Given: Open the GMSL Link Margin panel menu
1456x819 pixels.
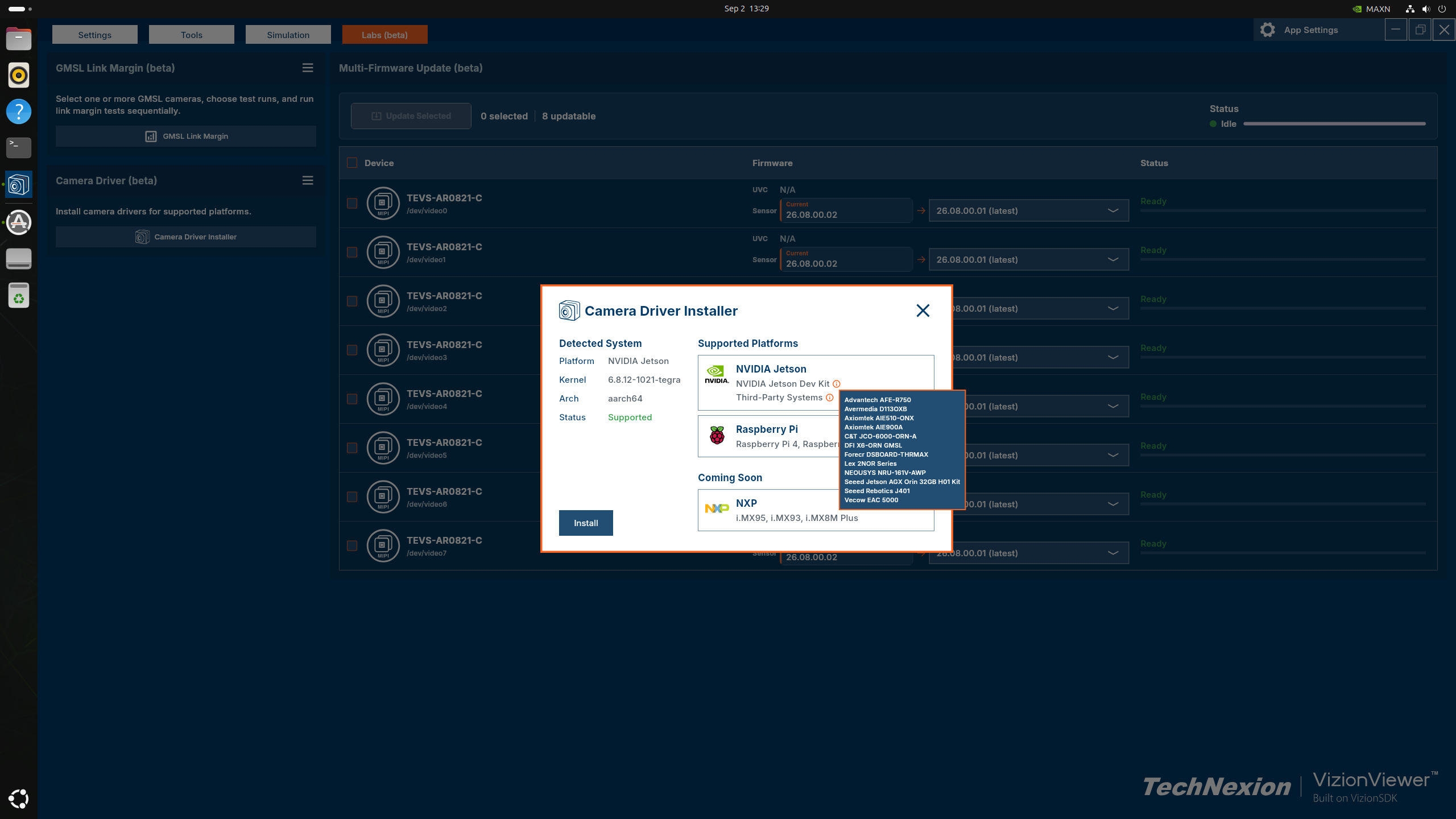Looking at the screenshot, I should 308,68.
